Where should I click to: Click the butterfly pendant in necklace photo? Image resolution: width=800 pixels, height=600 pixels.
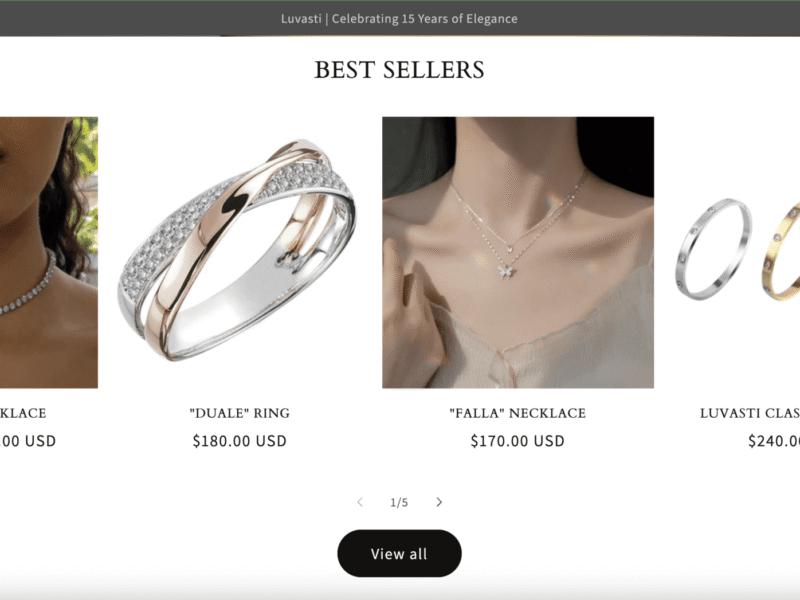click(x=506, y=271)
